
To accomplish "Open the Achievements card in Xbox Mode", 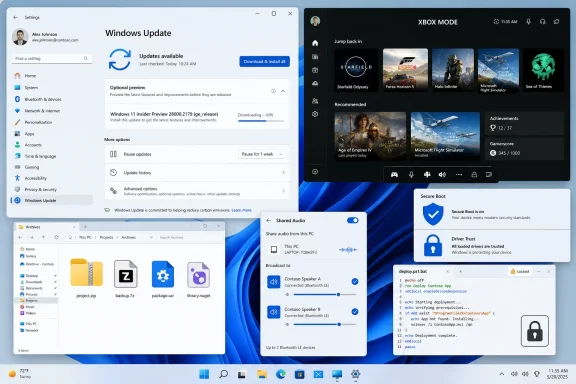I will [x=524, y=123].
